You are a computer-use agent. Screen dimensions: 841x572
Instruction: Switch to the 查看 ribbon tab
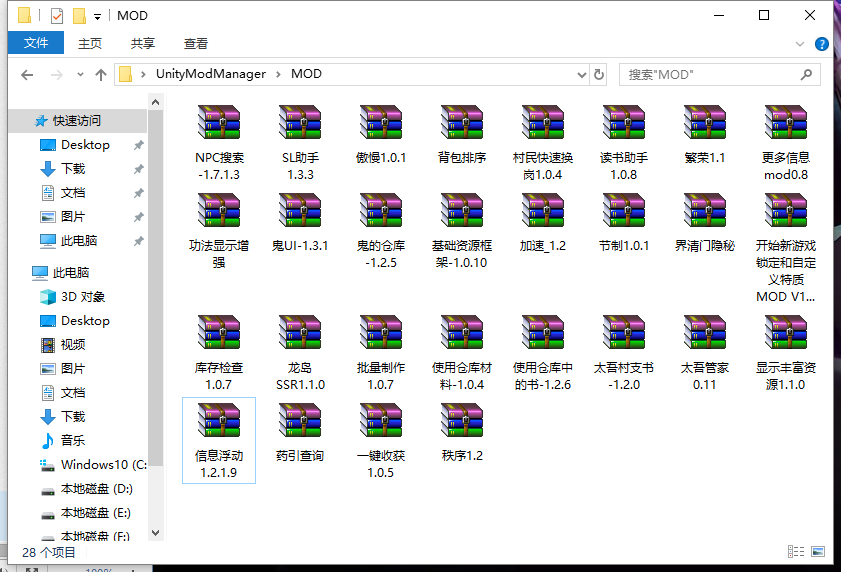click(196, 43)
